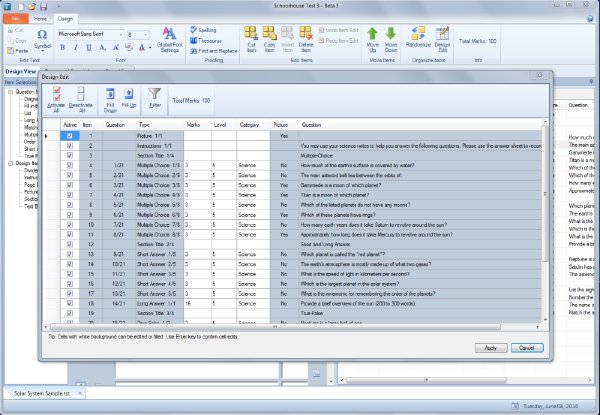The height and width of the screenshot is (415, 600).
Task: Open the font size dropdown
Action: coord(146,35)
